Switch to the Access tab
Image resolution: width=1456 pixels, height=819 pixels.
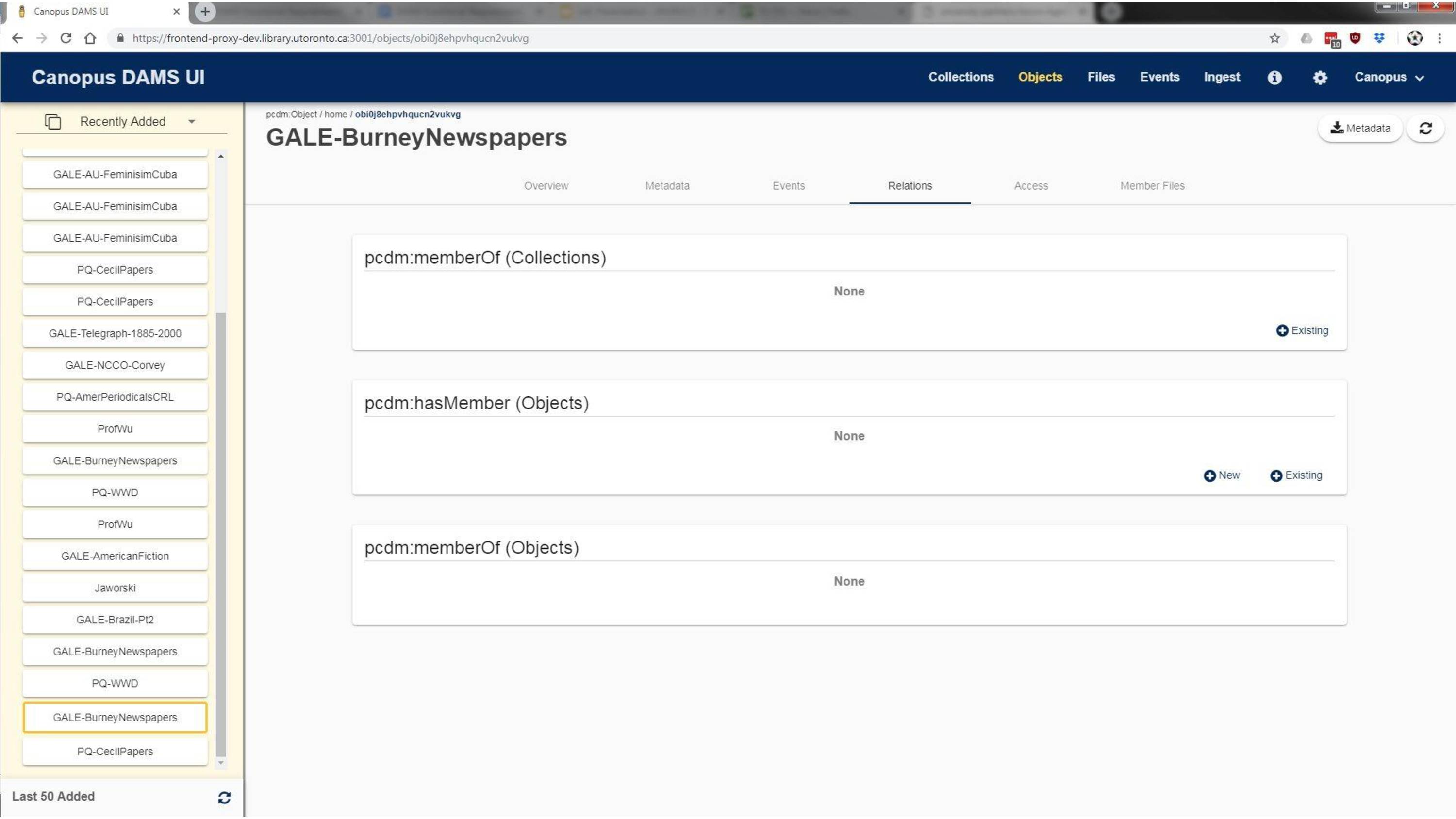[x=1031, y=186]
